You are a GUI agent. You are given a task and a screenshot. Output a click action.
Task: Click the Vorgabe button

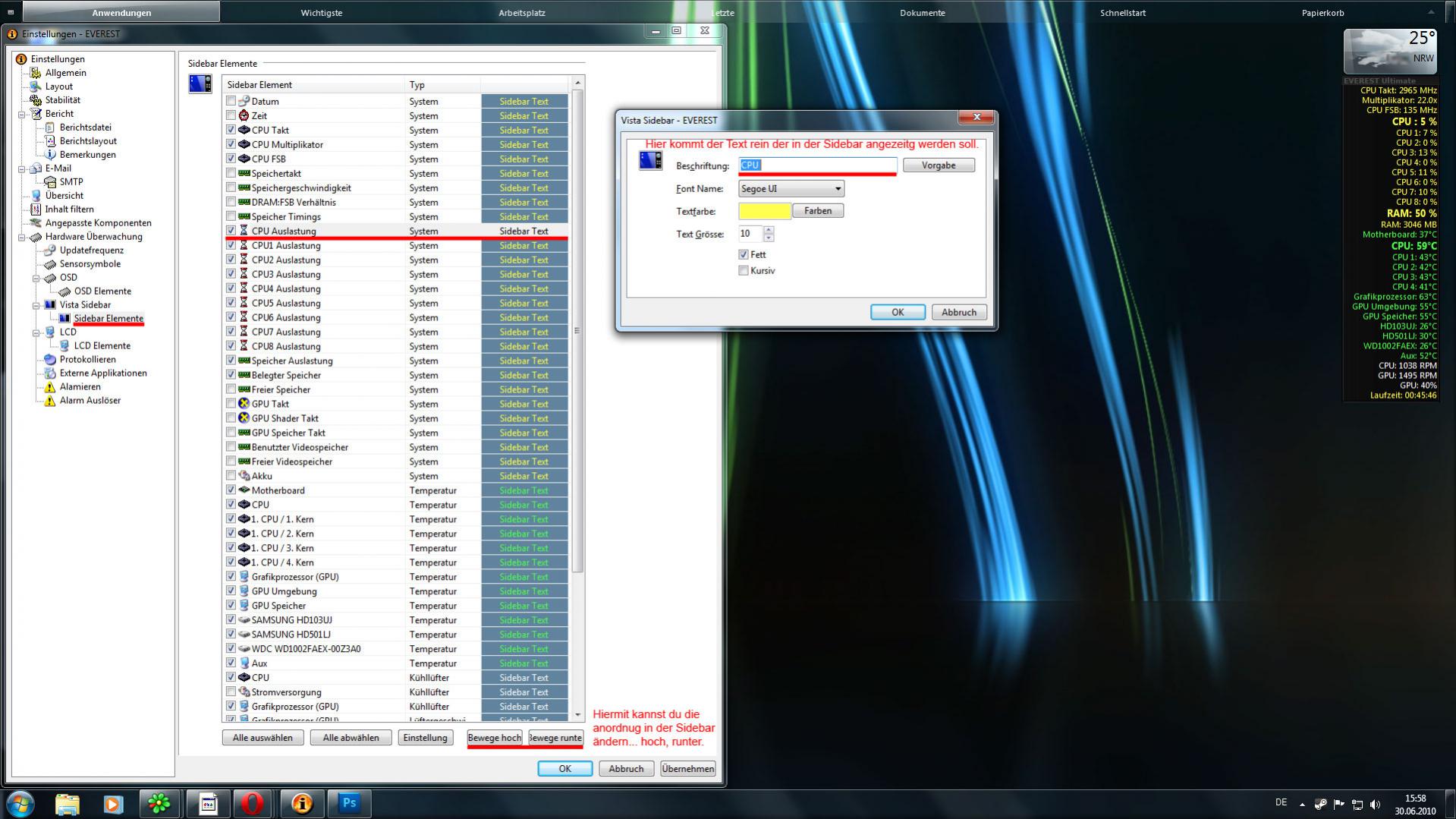pyautogui.click(x=939, y=165)
